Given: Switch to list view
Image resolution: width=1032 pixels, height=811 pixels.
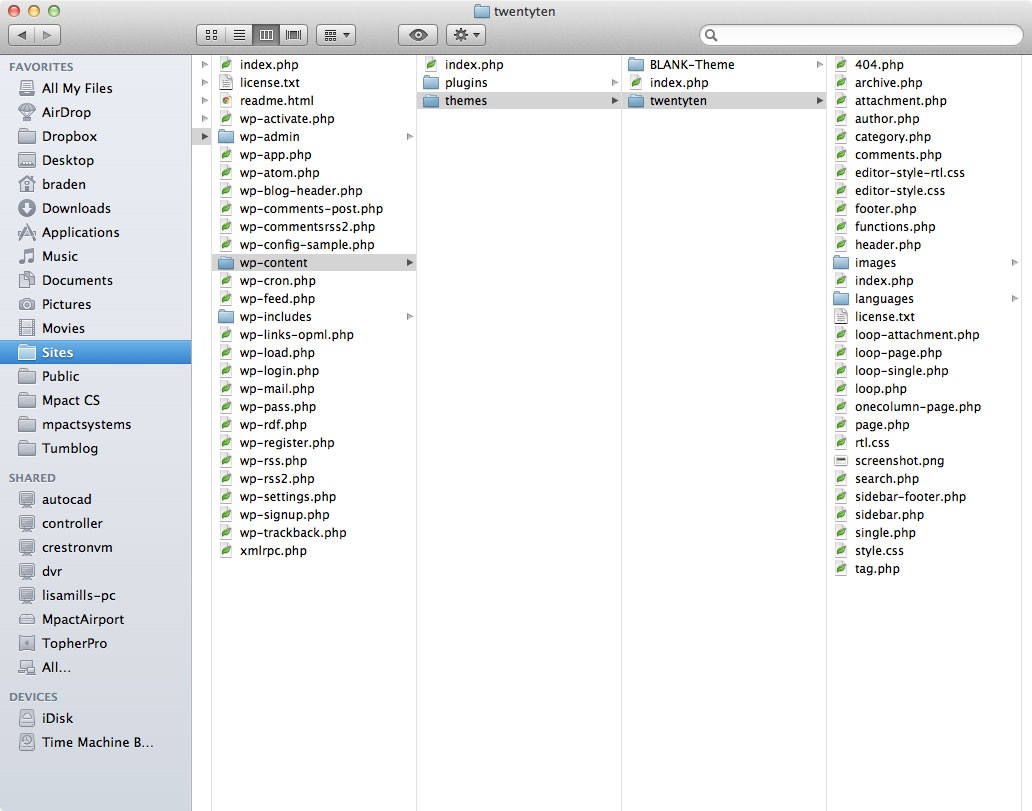Looking at the screenshot, I should tap(239, 35).
